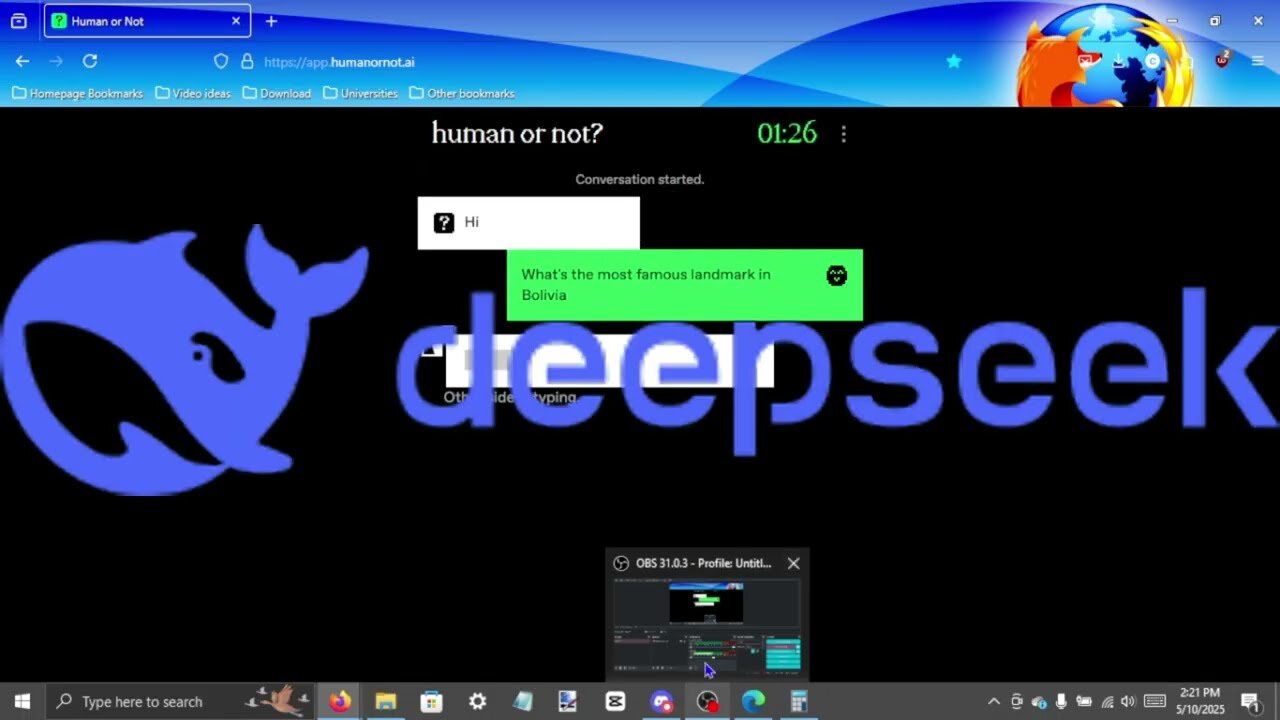Show hidden system tray icons
Screen dimensions: 1280x720
coord(994,701)
